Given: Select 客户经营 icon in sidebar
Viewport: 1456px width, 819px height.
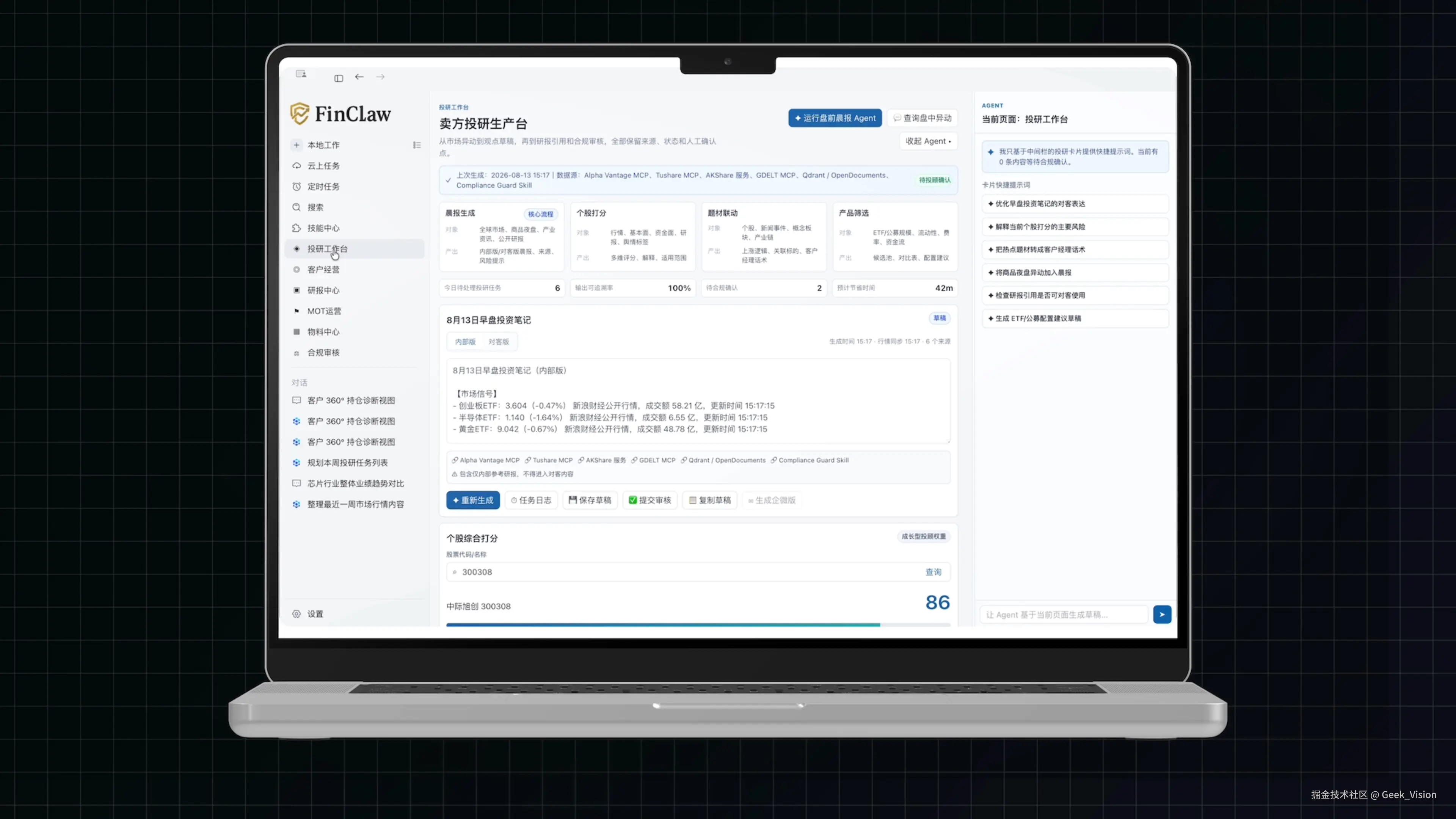Looking at the screenshot, I should pyautogui.click(x=297, y=270).
